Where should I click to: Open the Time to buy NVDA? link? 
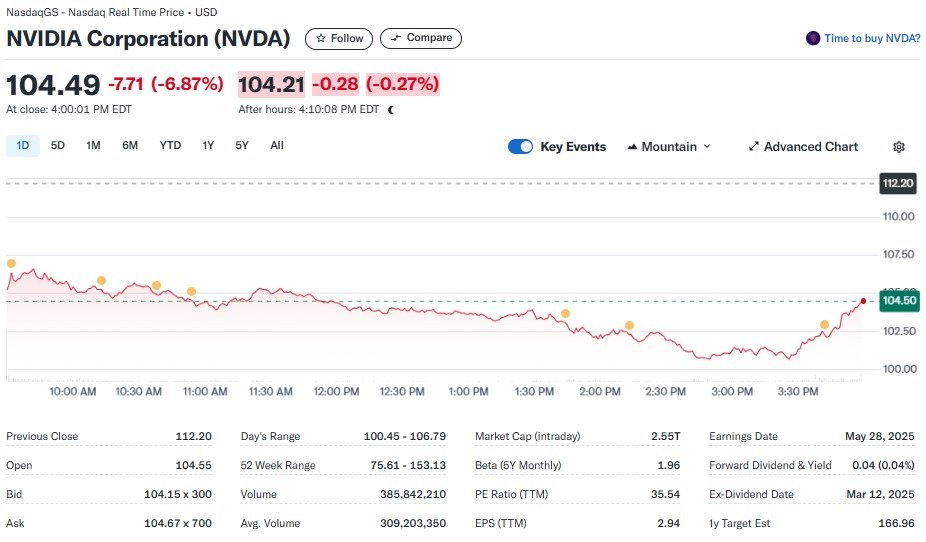pos(871,38)
